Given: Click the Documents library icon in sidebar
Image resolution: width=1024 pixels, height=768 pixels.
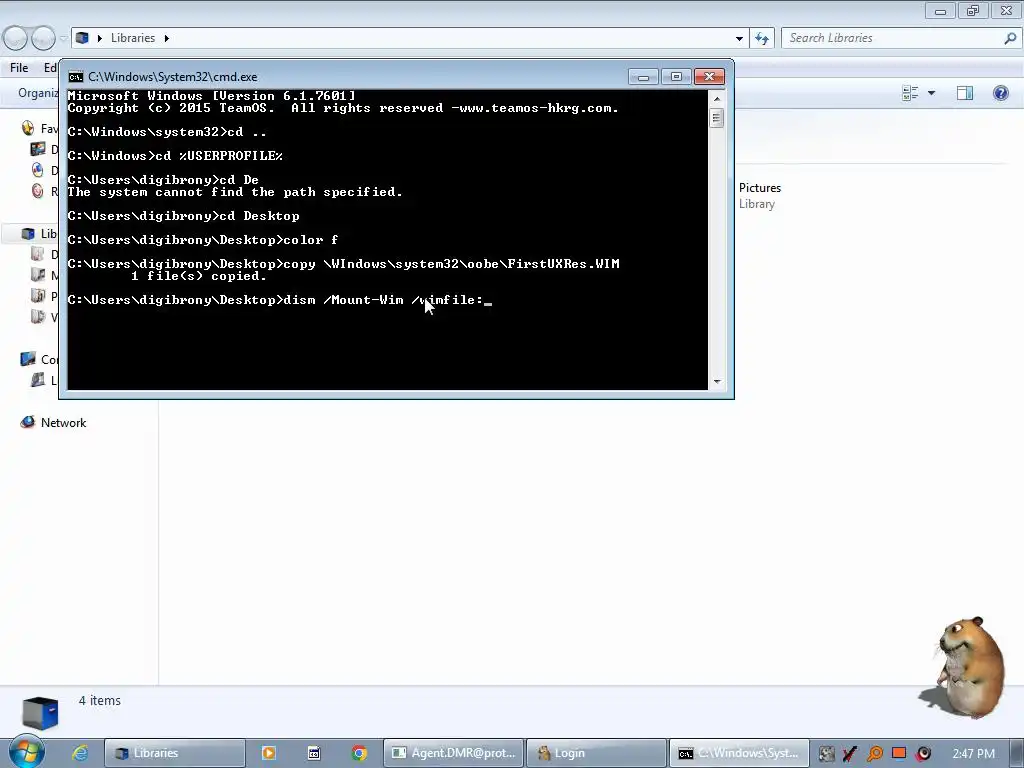Looking at the screenshot, I should click(38, 254).
